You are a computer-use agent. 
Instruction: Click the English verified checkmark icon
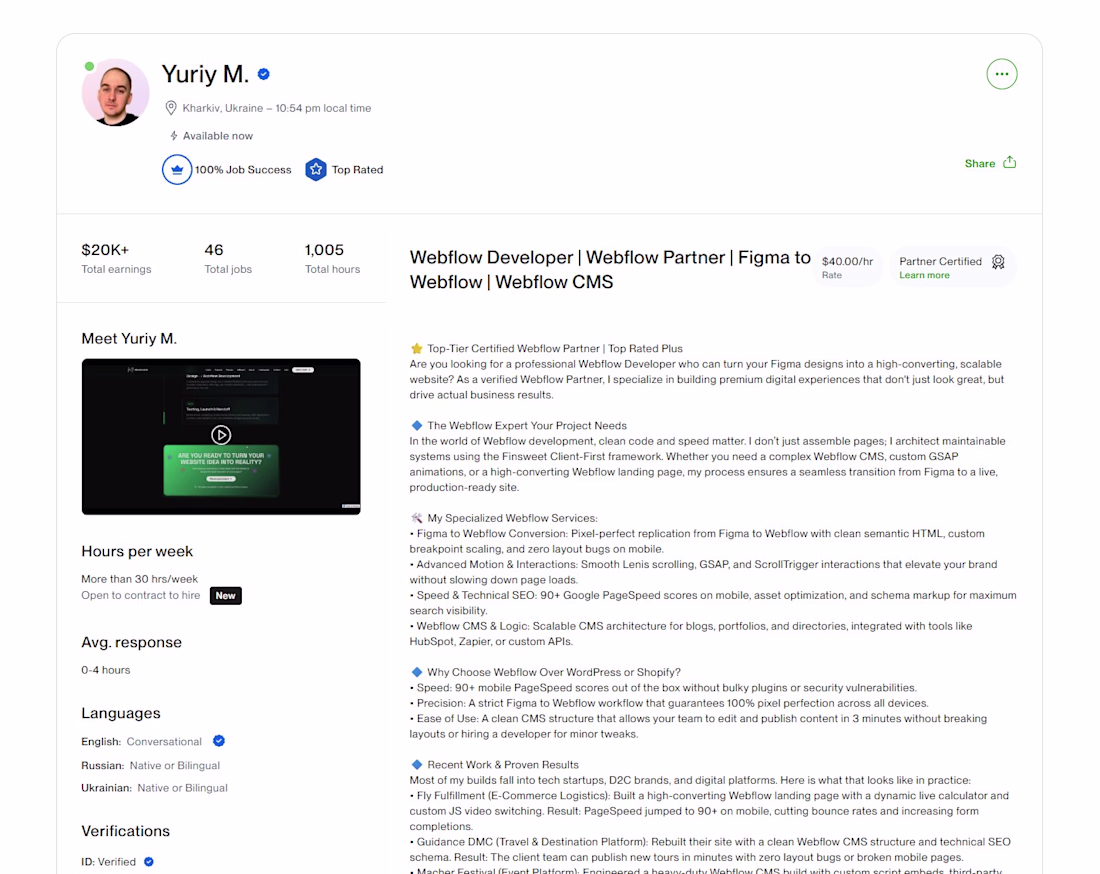(219, 741)
